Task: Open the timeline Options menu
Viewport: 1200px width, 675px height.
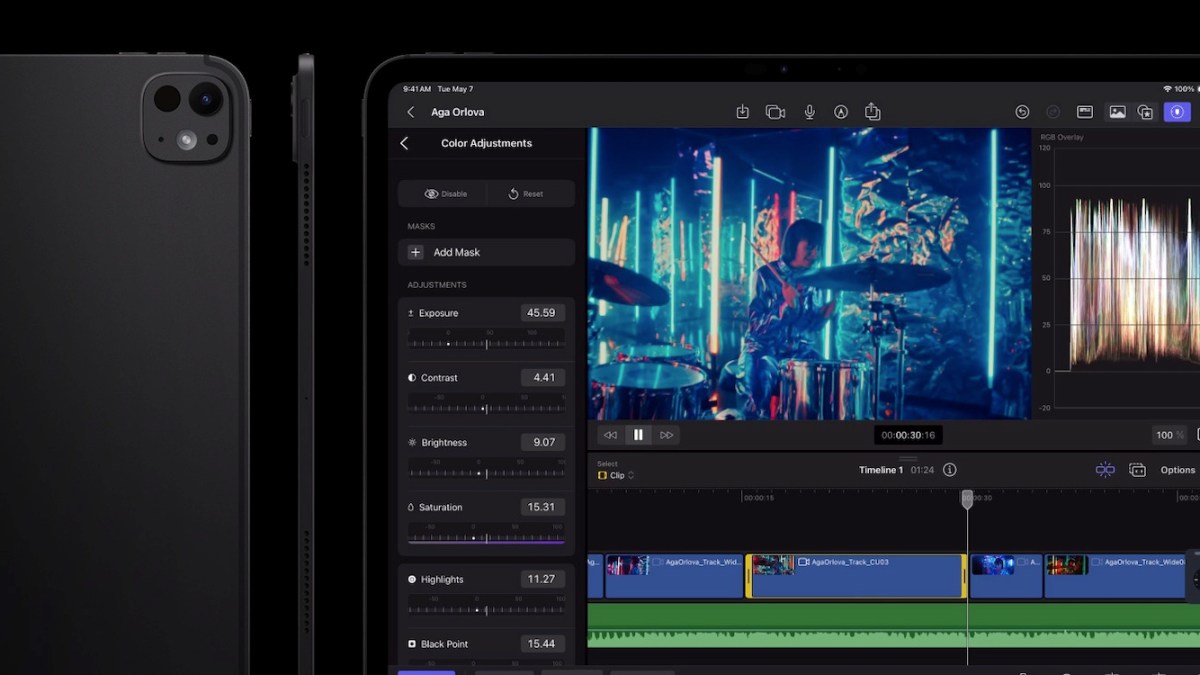Action: (x=1177, y=469)
